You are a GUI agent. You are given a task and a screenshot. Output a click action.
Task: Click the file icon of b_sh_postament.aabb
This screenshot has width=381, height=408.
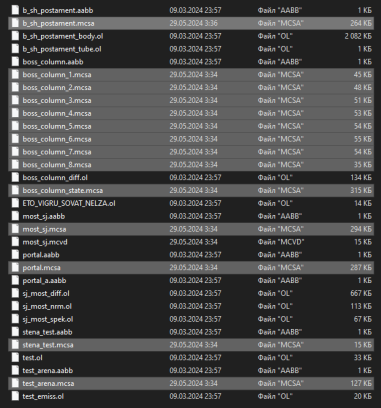[x=15, y=10]
